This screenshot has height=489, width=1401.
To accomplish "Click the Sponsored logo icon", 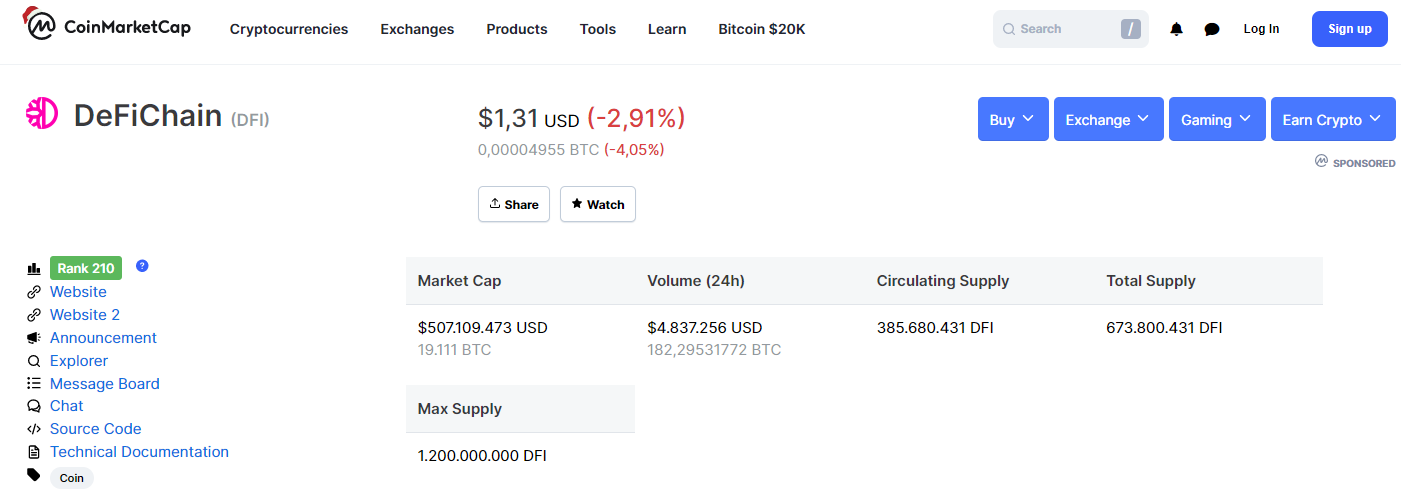I will pyautogui.click(x=1321, y=161).
